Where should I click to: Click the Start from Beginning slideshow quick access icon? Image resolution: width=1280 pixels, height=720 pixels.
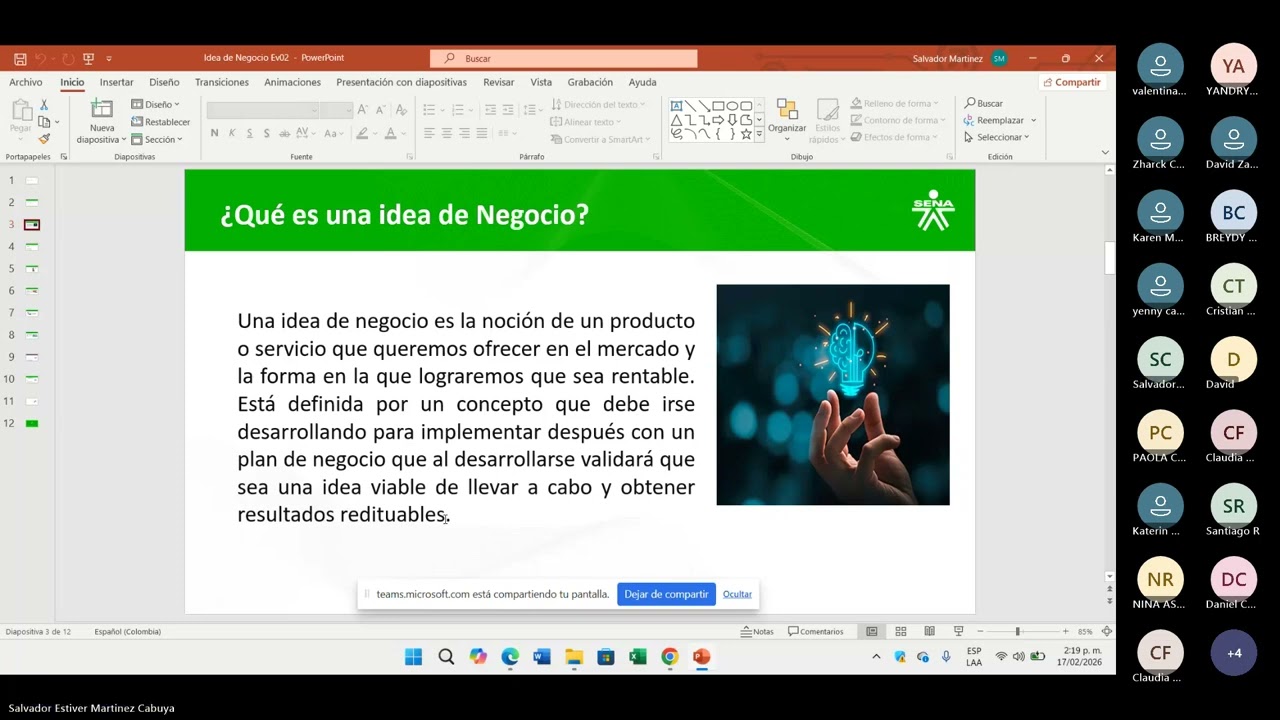click(x=88, y=59)
